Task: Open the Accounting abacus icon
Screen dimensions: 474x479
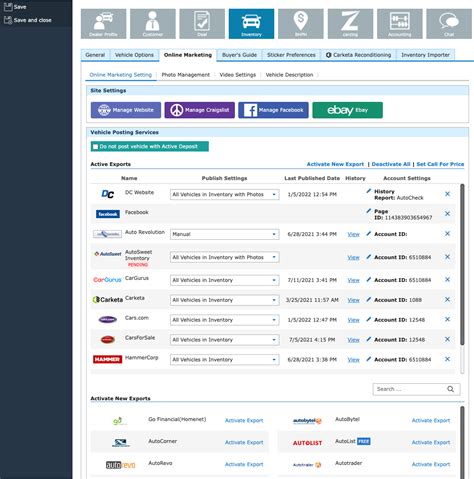Action: click(x=400, y=24)
